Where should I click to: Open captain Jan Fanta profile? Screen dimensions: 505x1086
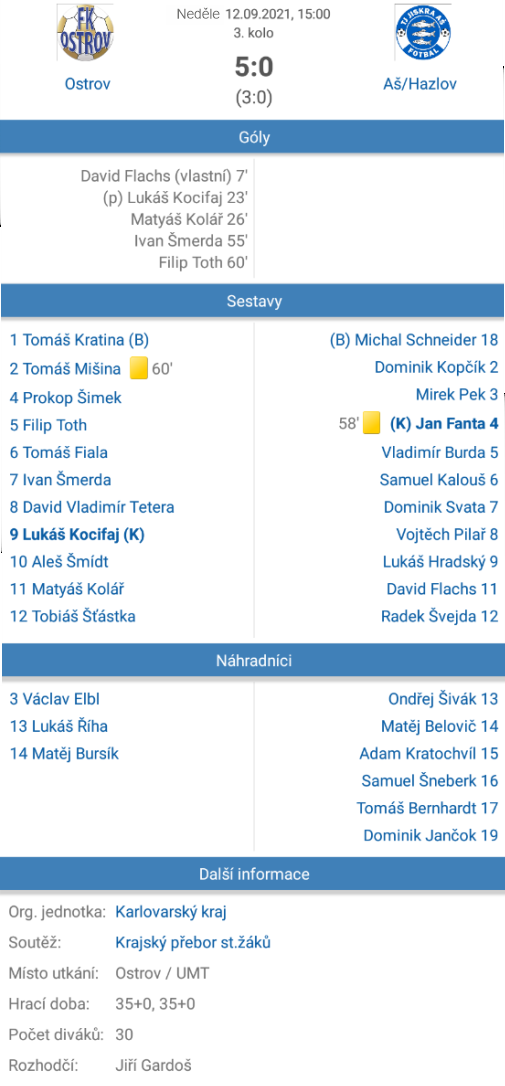pos(444,422)
